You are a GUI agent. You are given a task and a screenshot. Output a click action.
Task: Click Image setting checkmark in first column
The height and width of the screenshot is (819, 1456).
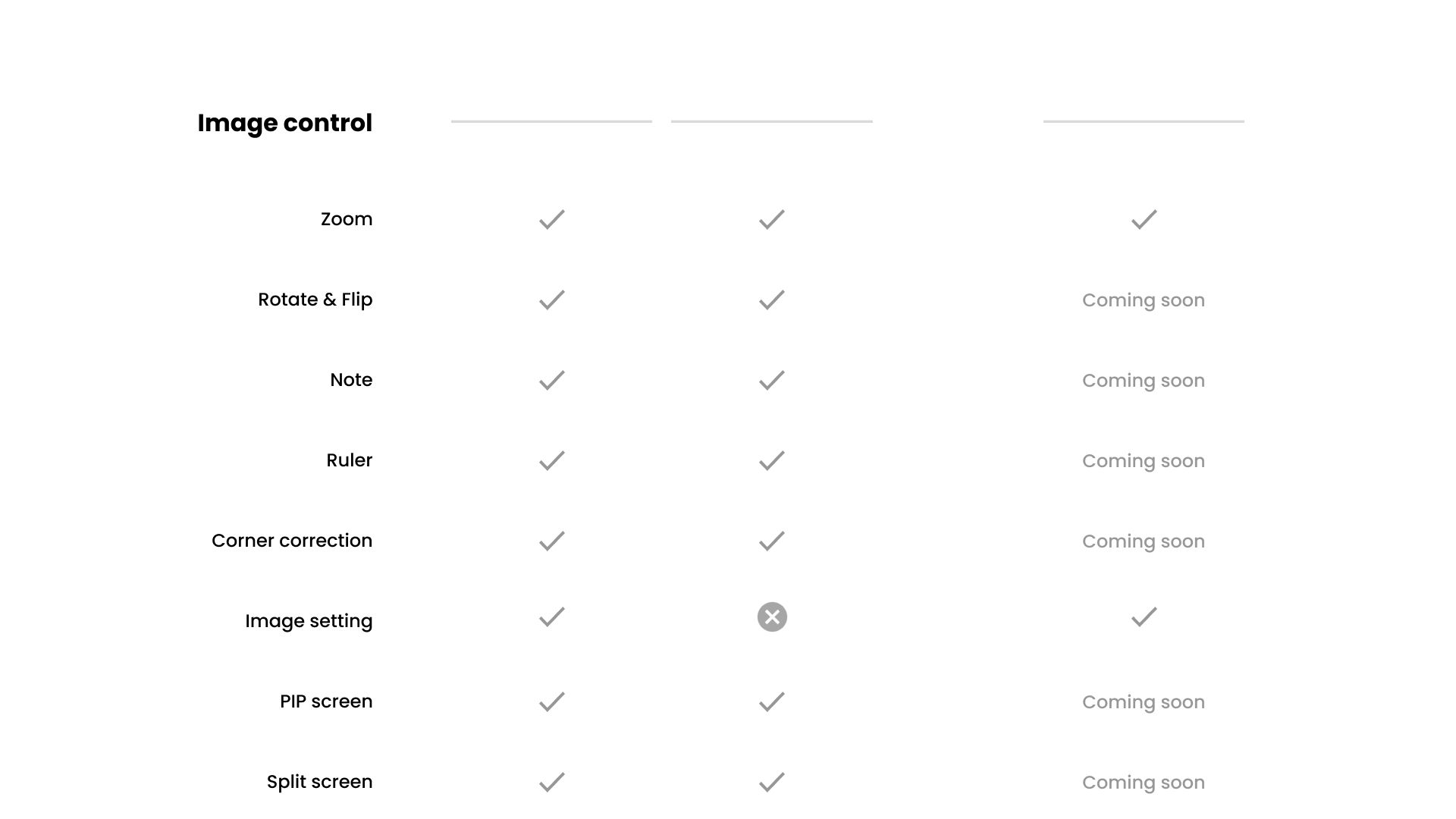(x=552, y=617)
